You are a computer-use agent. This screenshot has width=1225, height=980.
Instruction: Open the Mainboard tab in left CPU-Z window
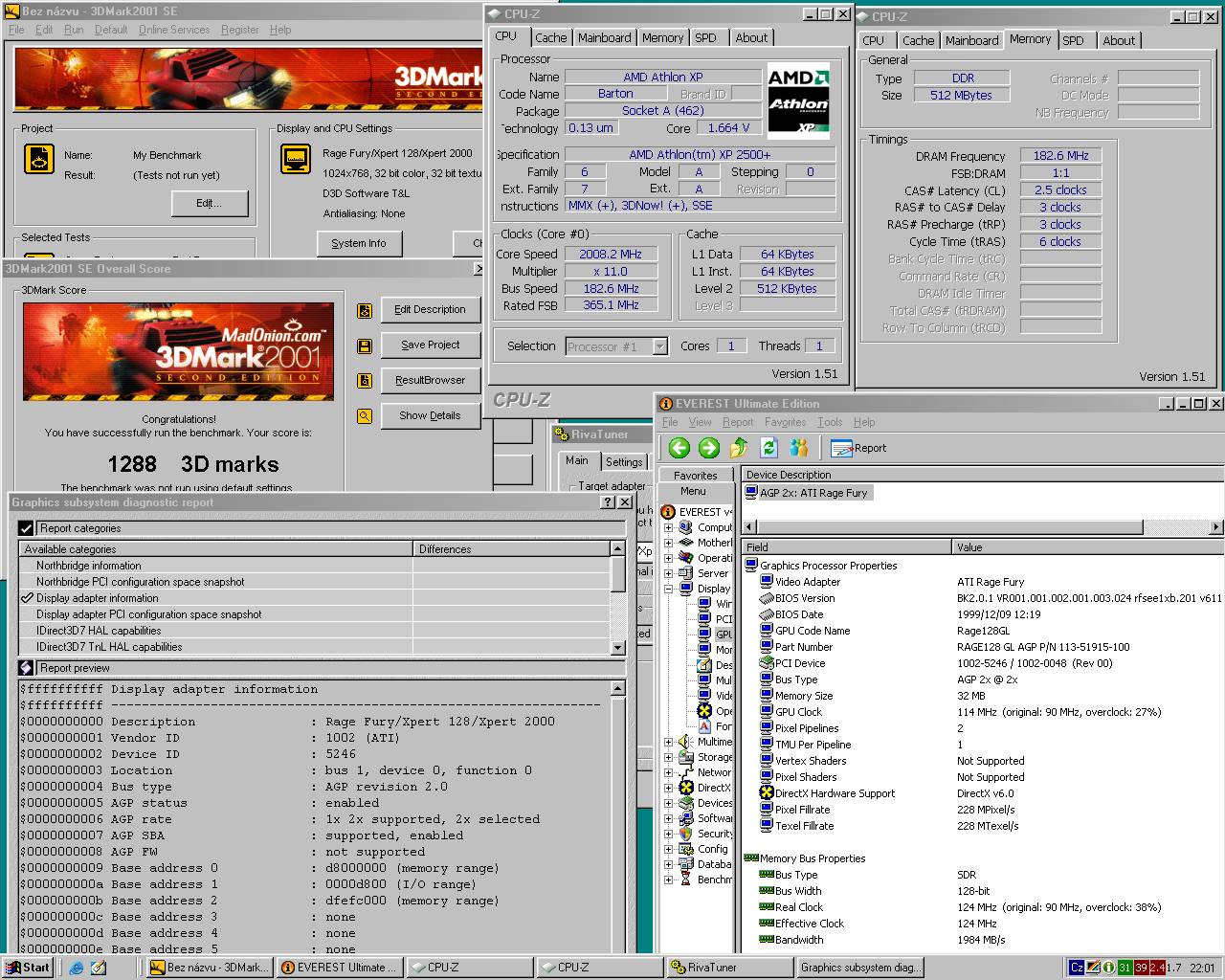click(x=604, y=37)
